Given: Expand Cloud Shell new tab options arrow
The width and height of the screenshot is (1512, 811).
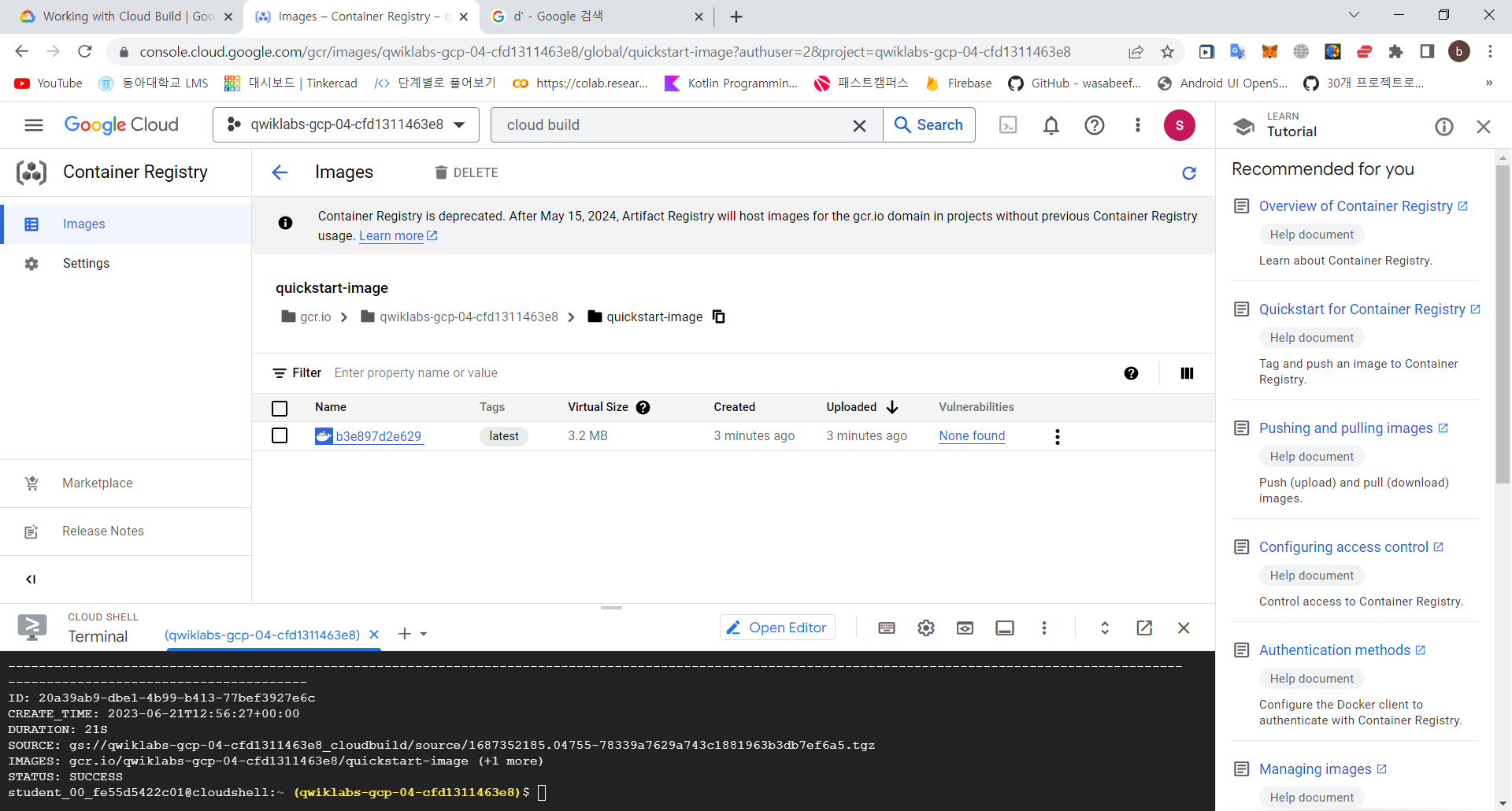Looking at the screenshot, I should (424, 634).
